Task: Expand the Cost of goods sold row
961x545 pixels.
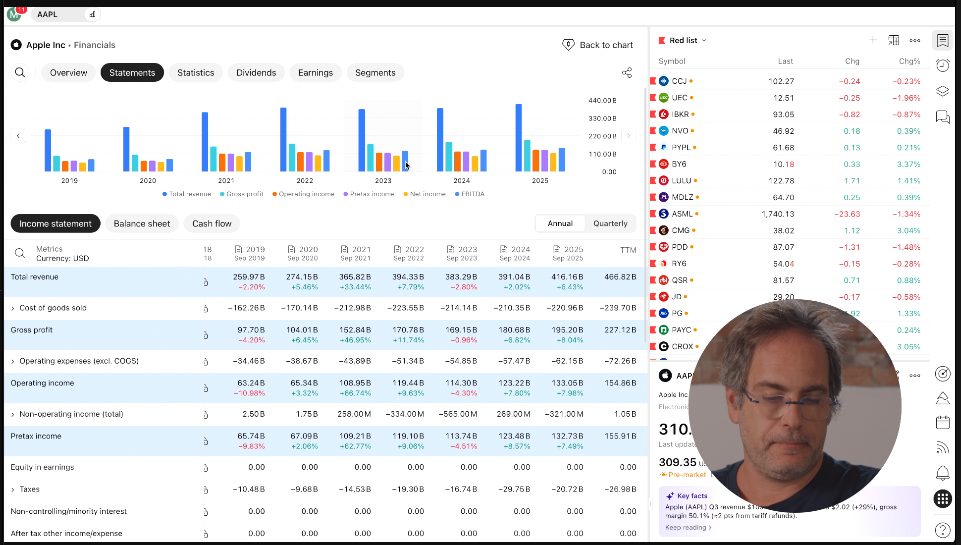Action: tap(13, 308)
